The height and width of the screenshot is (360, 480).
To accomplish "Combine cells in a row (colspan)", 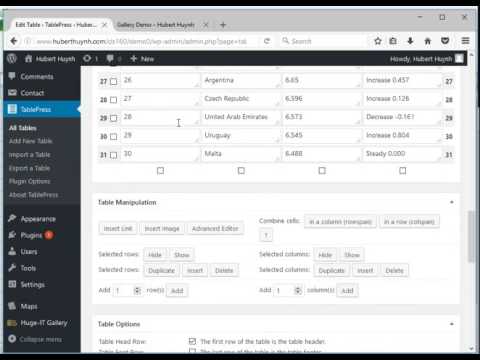I will click(x=409, y=222).
